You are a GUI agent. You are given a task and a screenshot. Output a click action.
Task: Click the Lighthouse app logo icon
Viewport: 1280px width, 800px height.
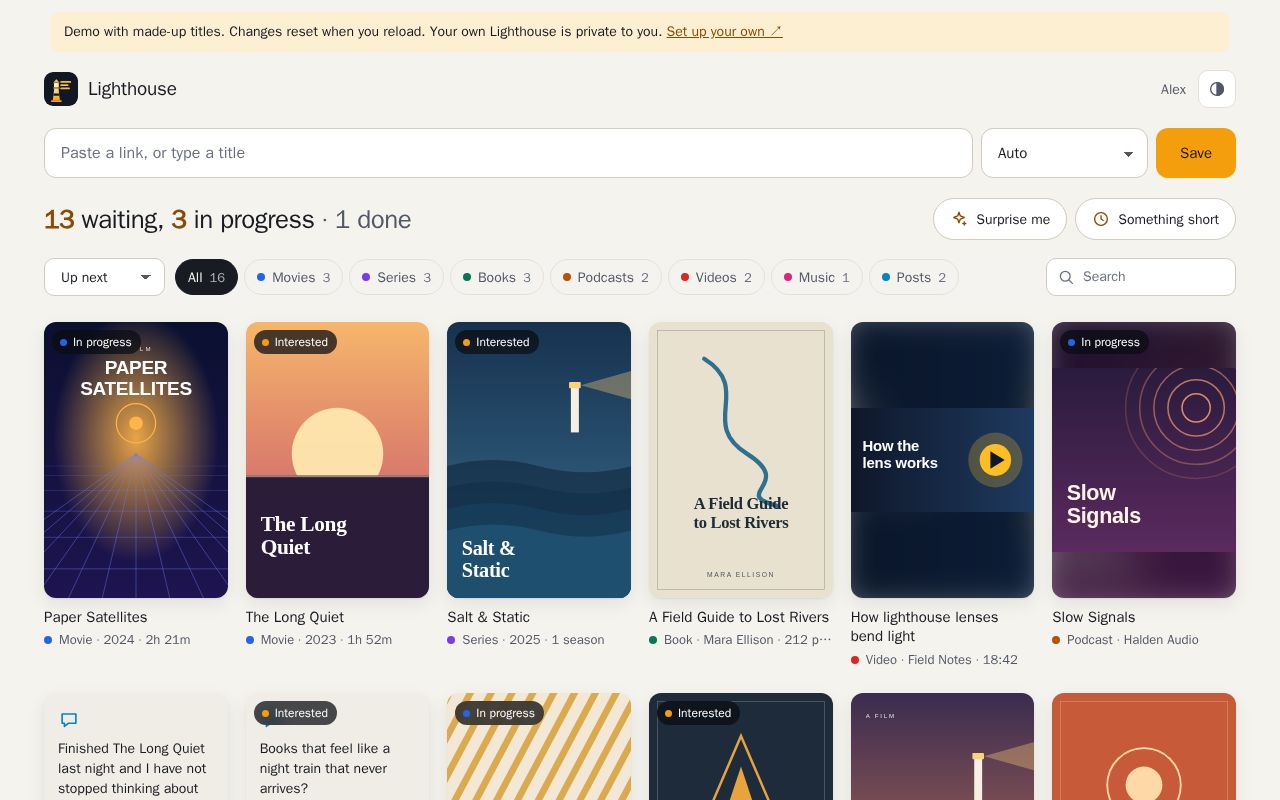[x=61, y=89]
